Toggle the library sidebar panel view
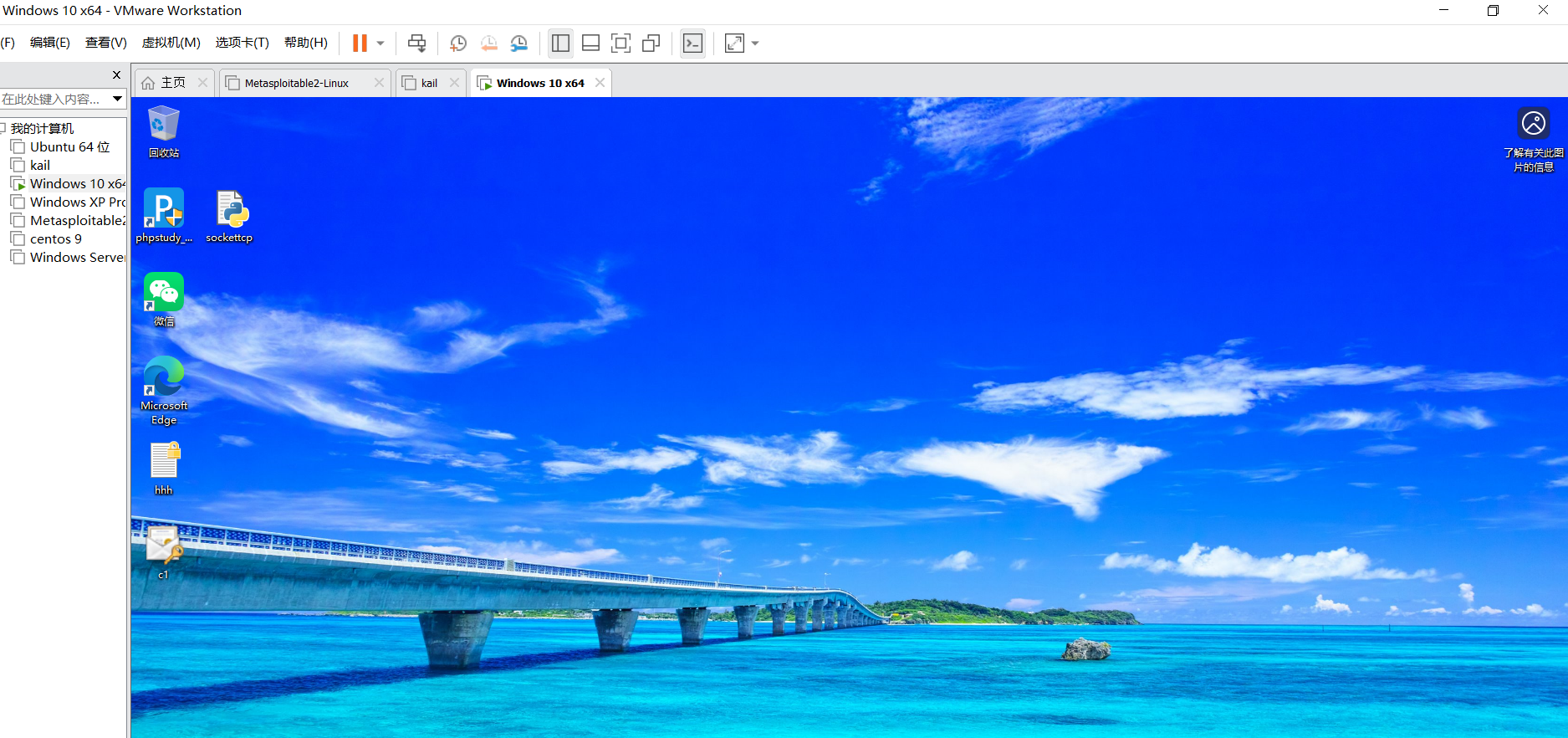This screenshot has height=738, width=1568. click(x=560, y=44)
